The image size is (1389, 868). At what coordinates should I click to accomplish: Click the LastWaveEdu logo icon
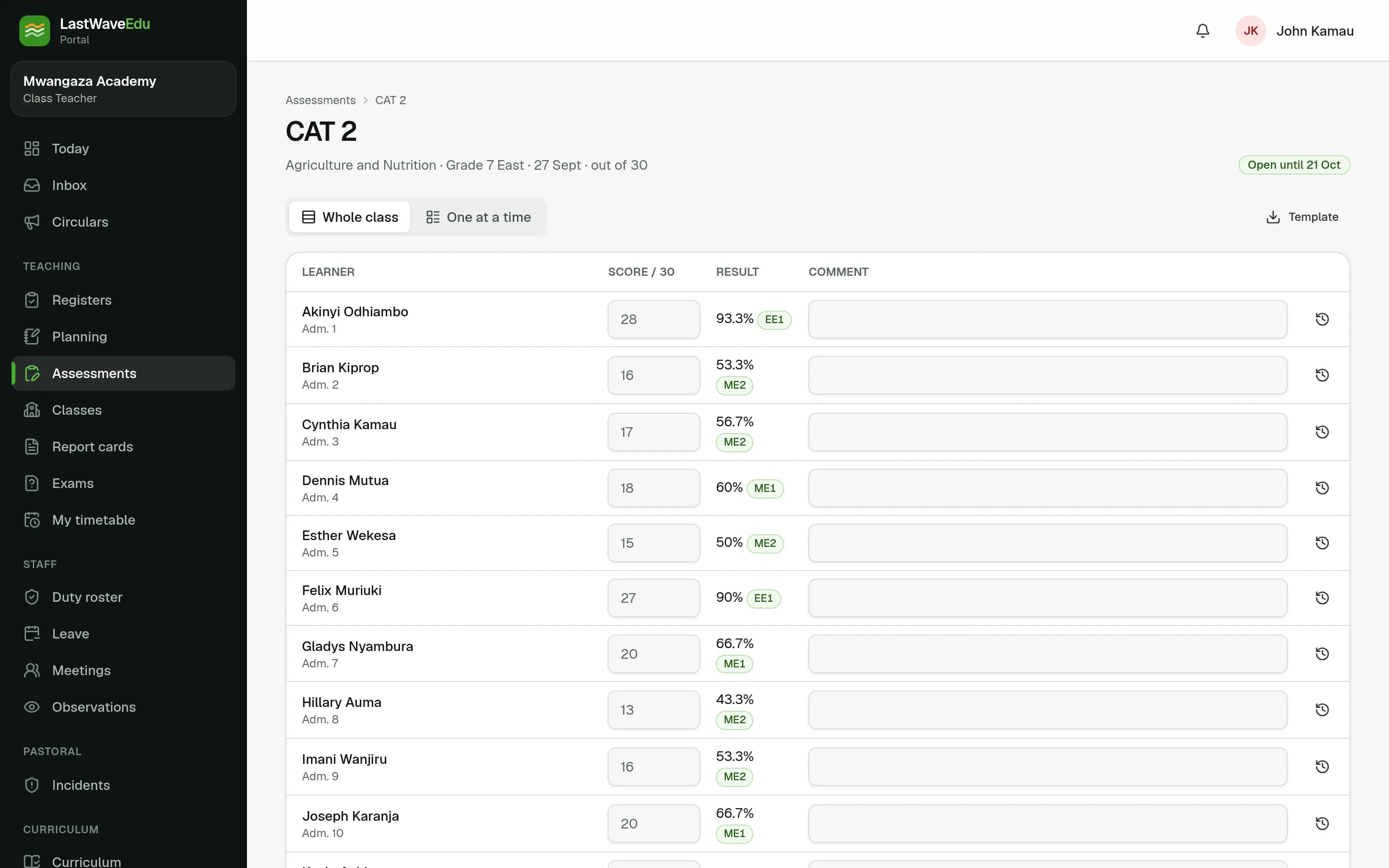click(34, 31)
